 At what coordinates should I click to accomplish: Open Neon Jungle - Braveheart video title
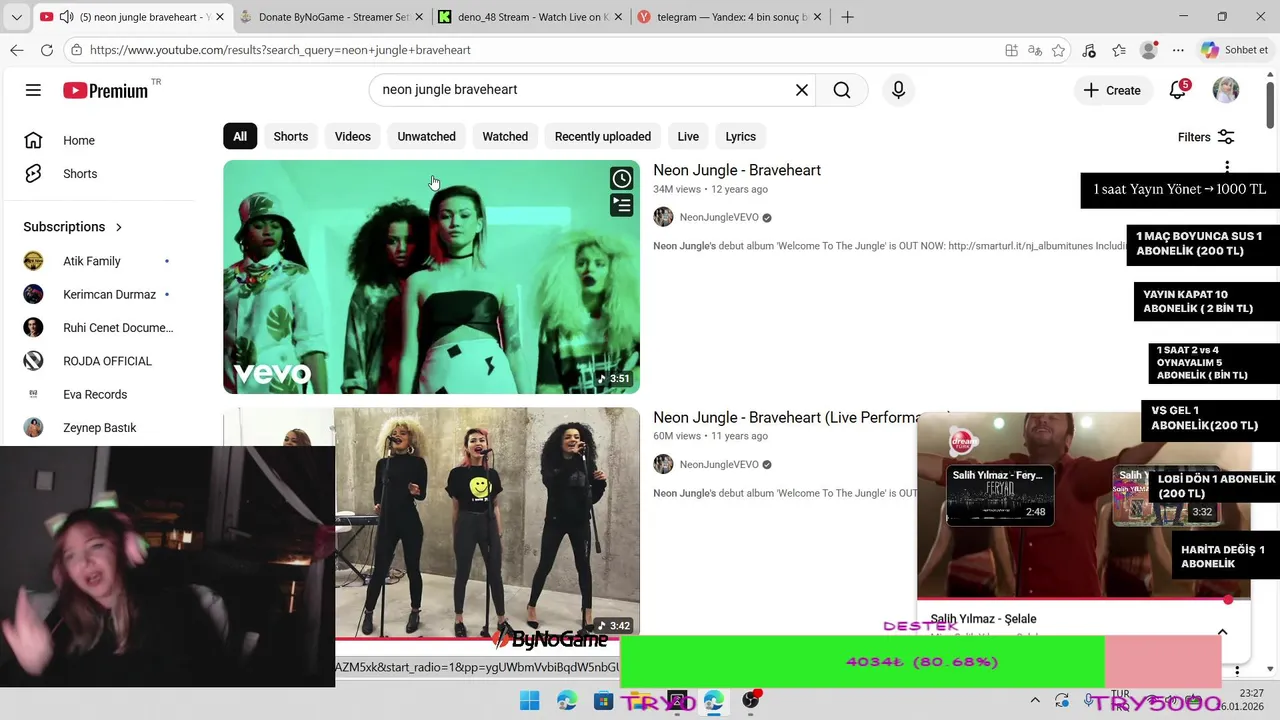737,170
